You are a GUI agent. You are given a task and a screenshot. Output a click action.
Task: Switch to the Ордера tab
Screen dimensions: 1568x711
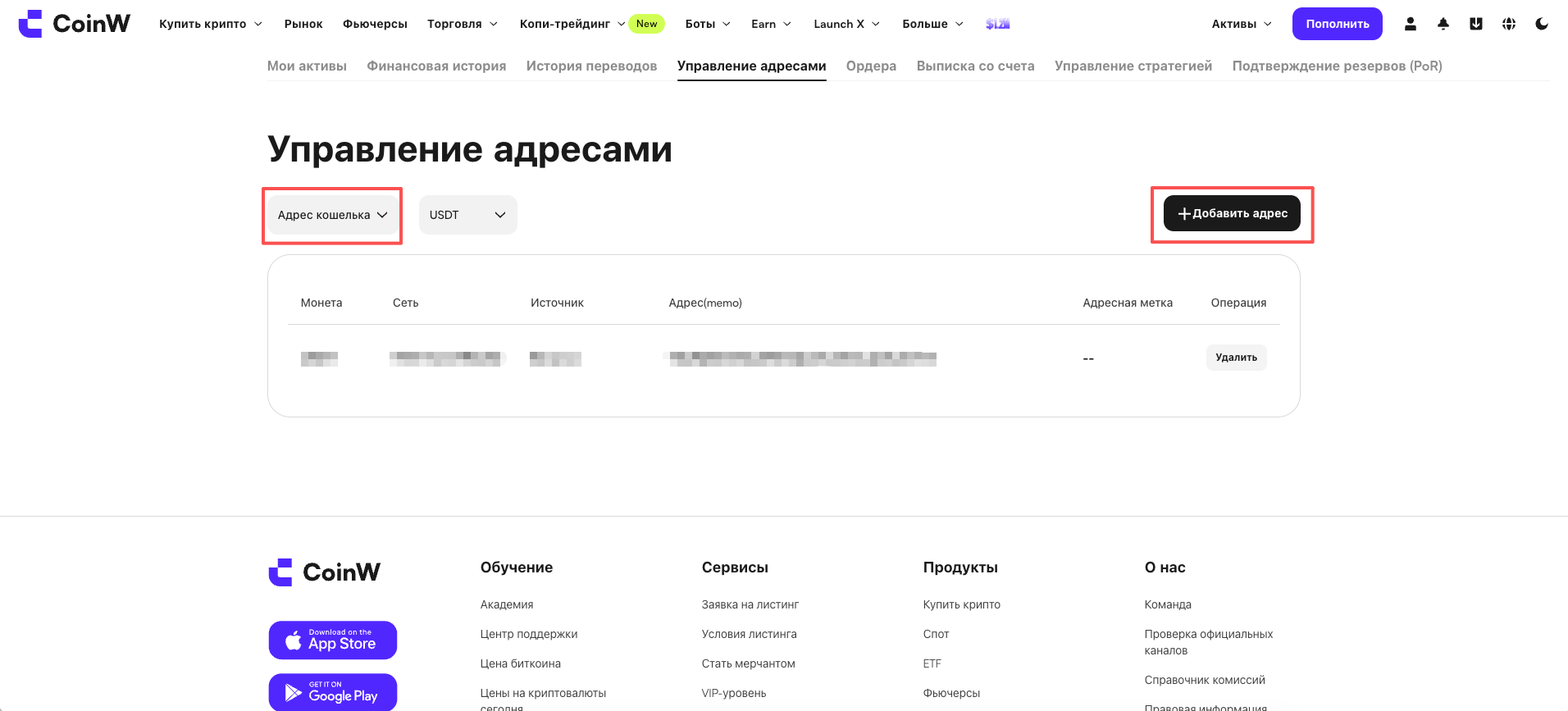(871, 66)
